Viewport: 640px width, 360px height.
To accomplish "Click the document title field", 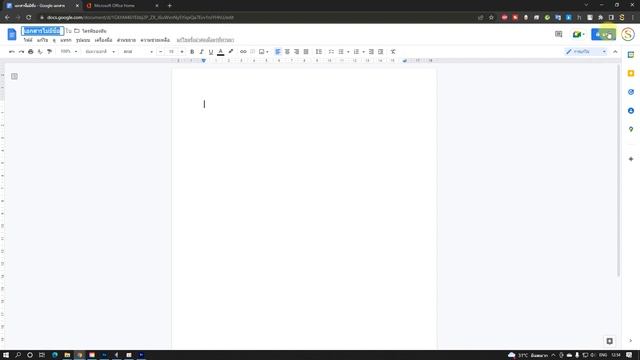I will 42,31.
